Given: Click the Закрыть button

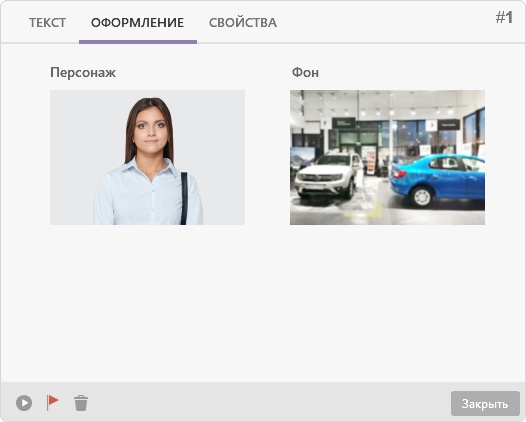Looking at the screenshot, I should tap(485, 403).
